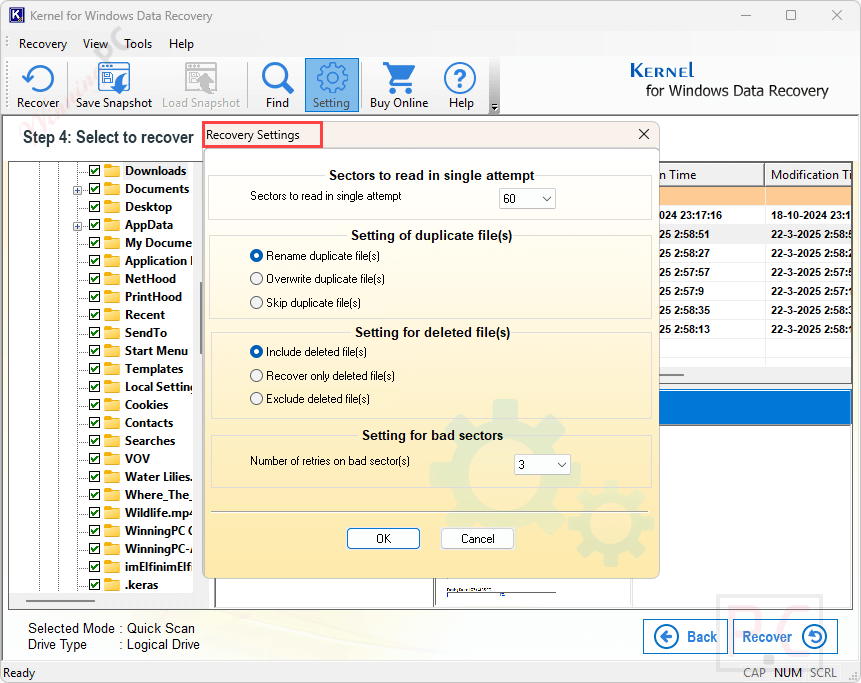Viewport: 861px width, 683px height.
Task: Expand the AppData tree node
Action: tap(77, 226)
